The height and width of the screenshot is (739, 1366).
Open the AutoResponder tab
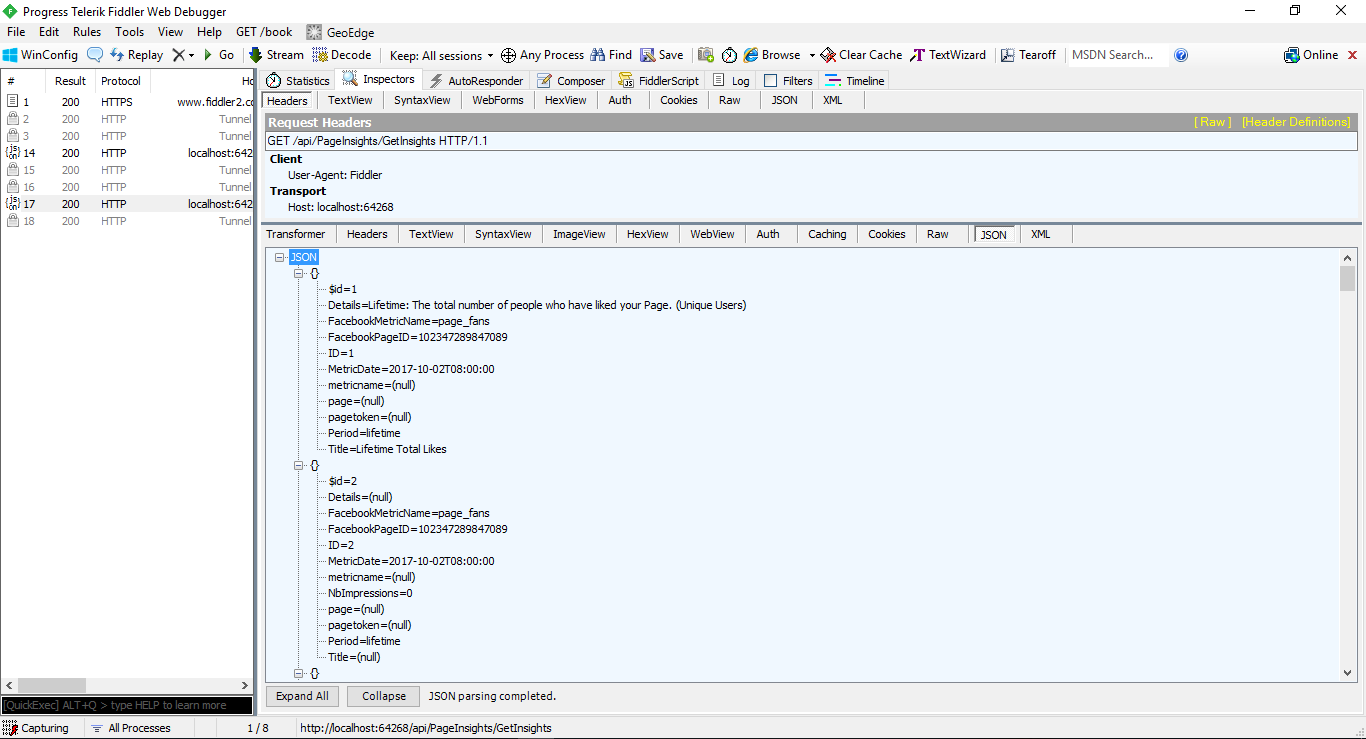(476, 81)
